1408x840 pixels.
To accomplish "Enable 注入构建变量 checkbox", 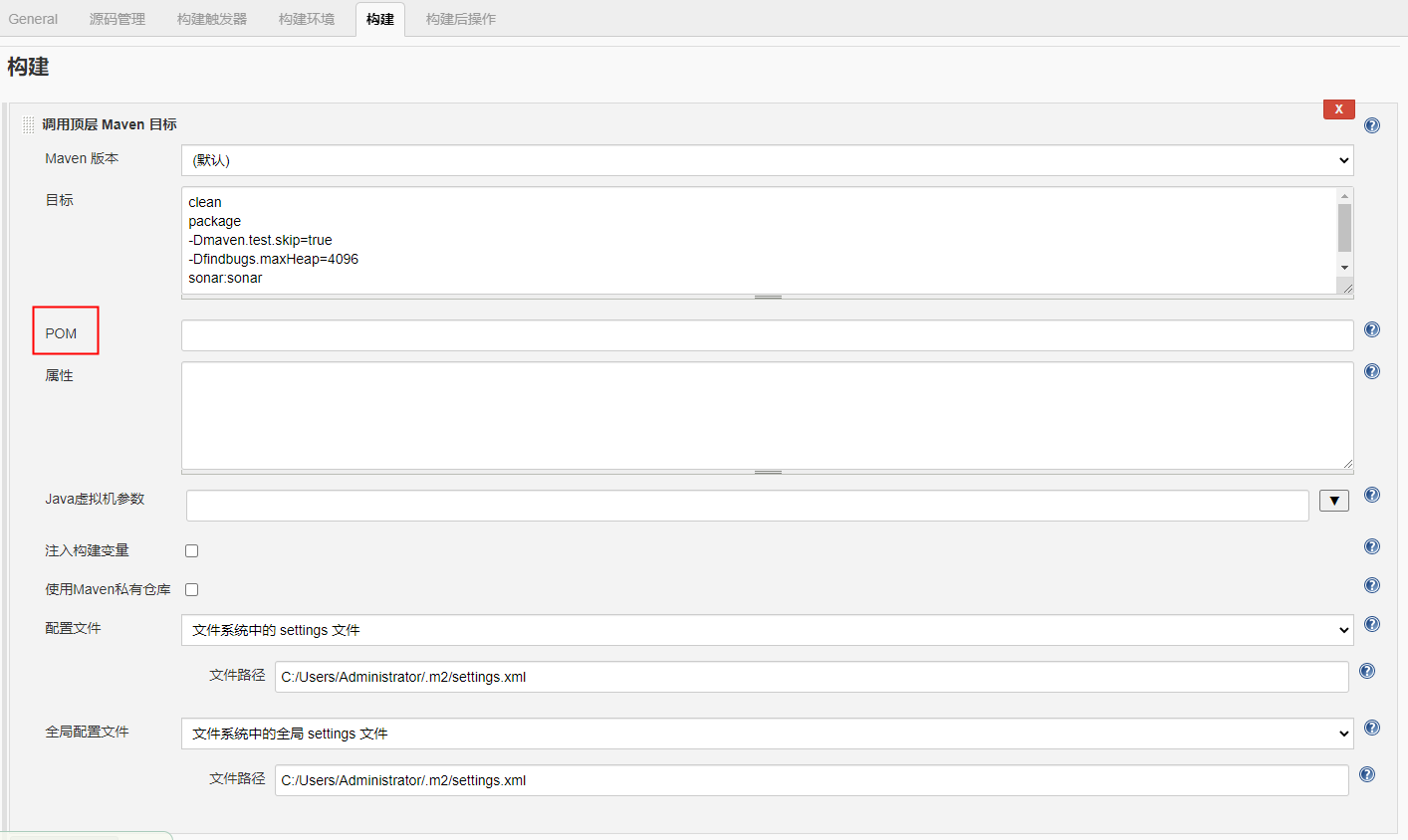I will (x=191, y=550).
